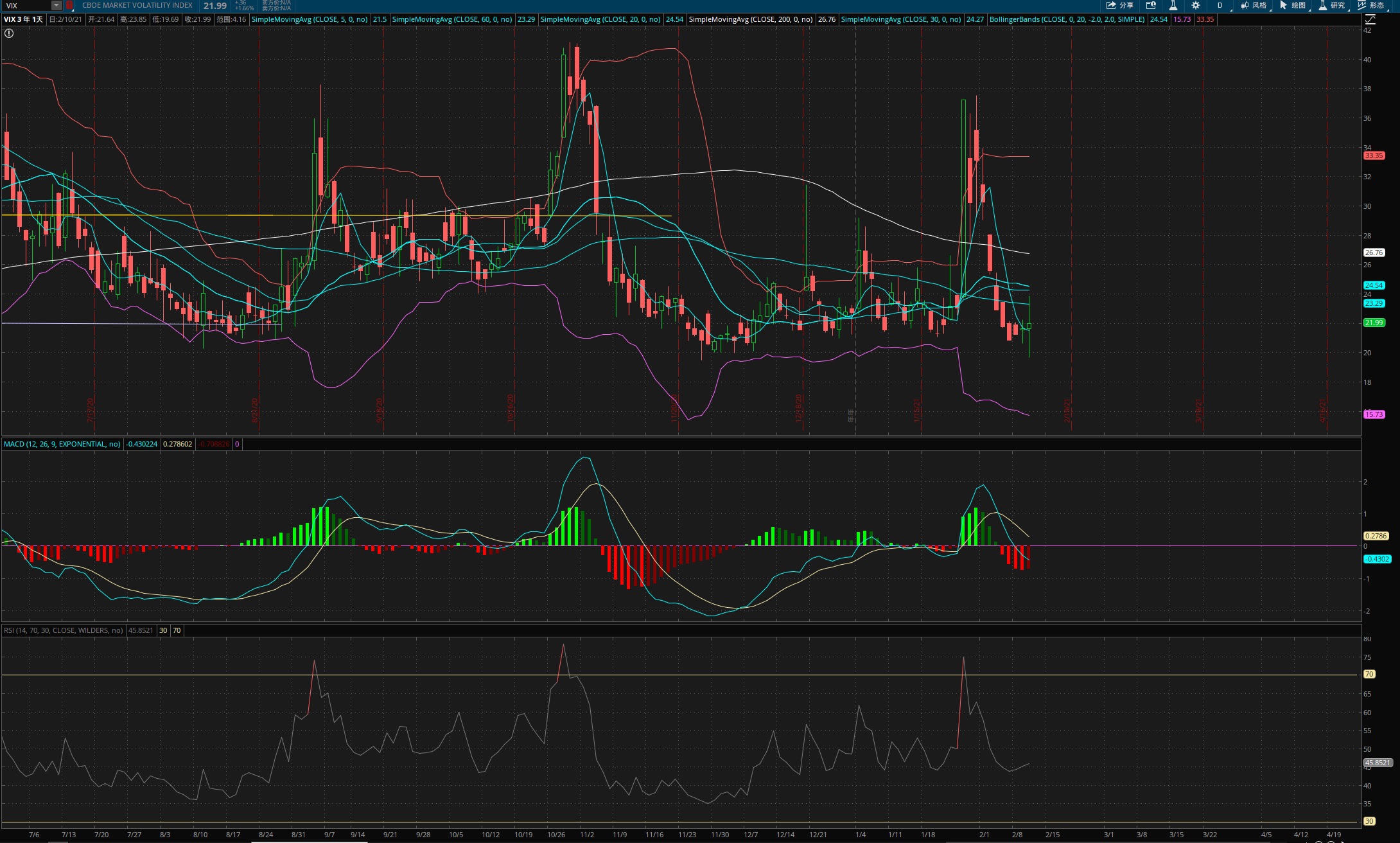Screen dimensions: 1400x843
Task: Click the 1/4 date on time axis
Action: click(861, 835)
